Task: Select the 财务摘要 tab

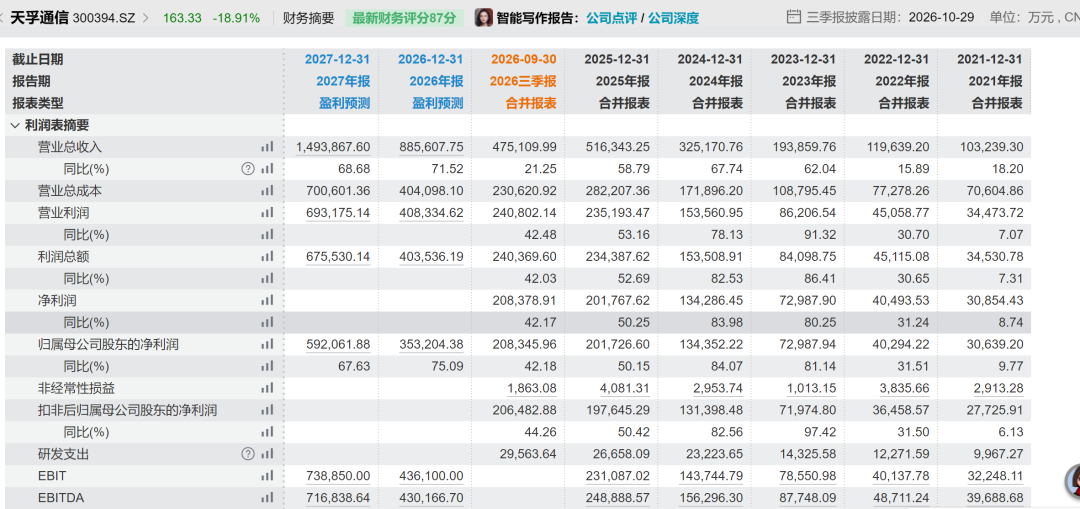Action: [309, 18]
